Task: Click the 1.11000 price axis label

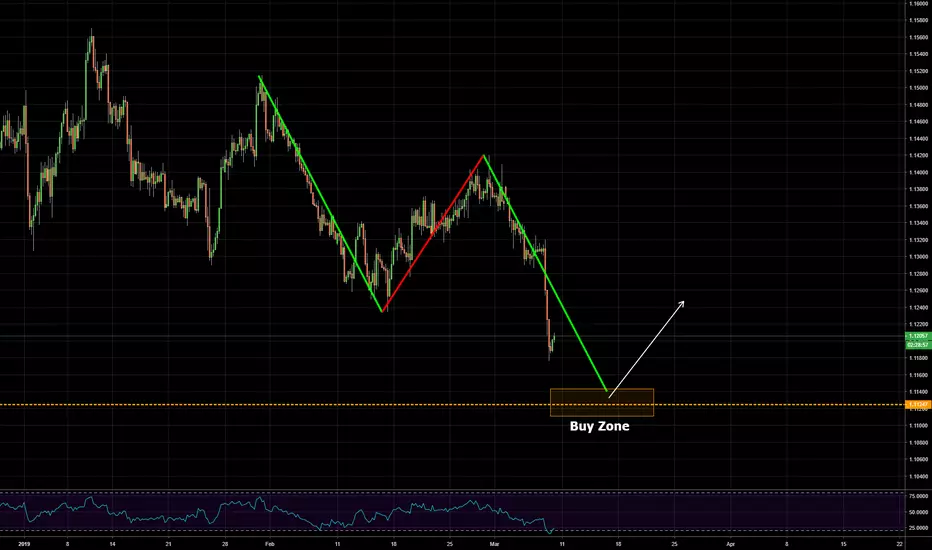Action: (918, 426)
